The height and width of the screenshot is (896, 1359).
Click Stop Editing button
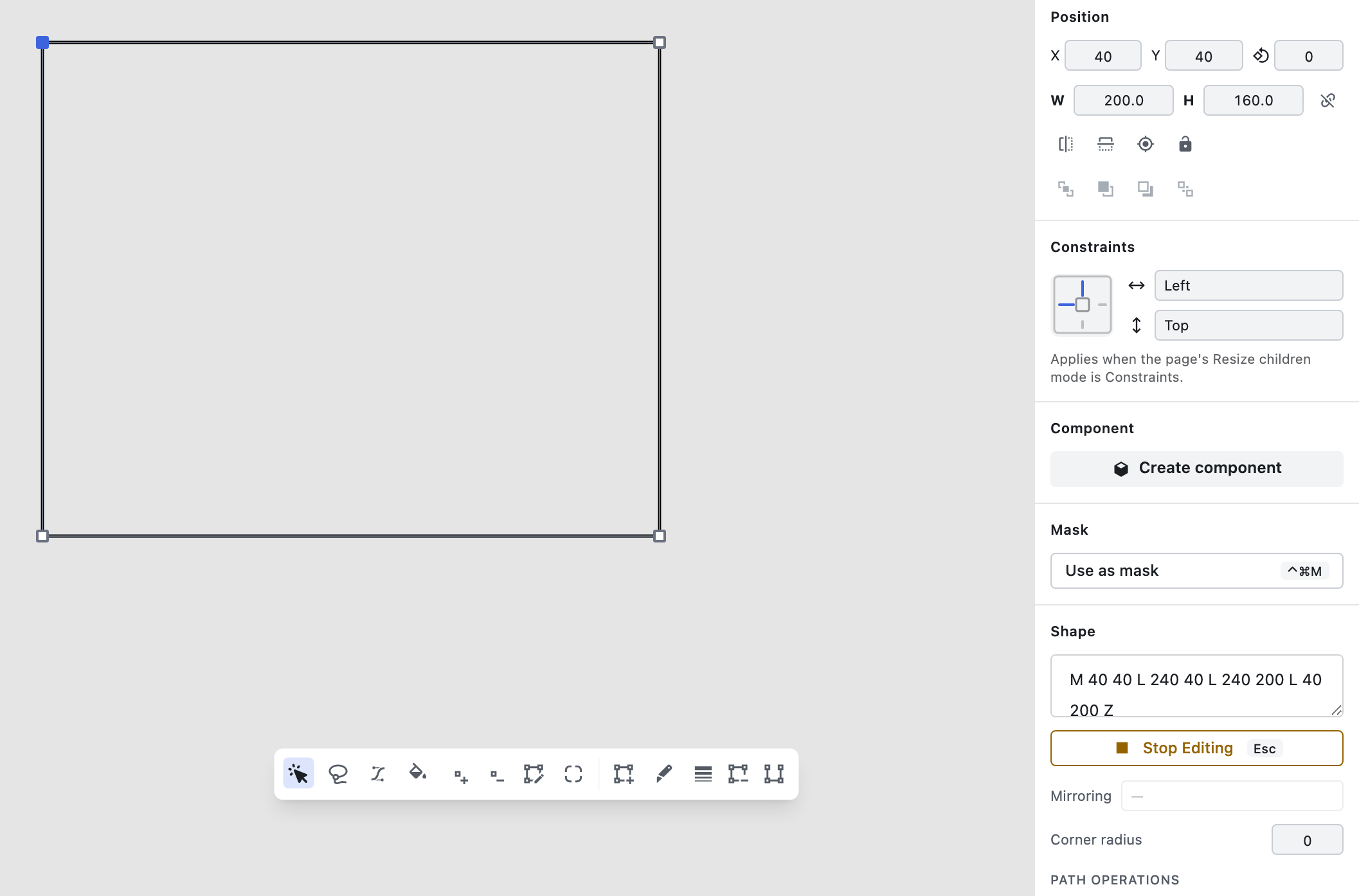click(x=1196, y=748)
